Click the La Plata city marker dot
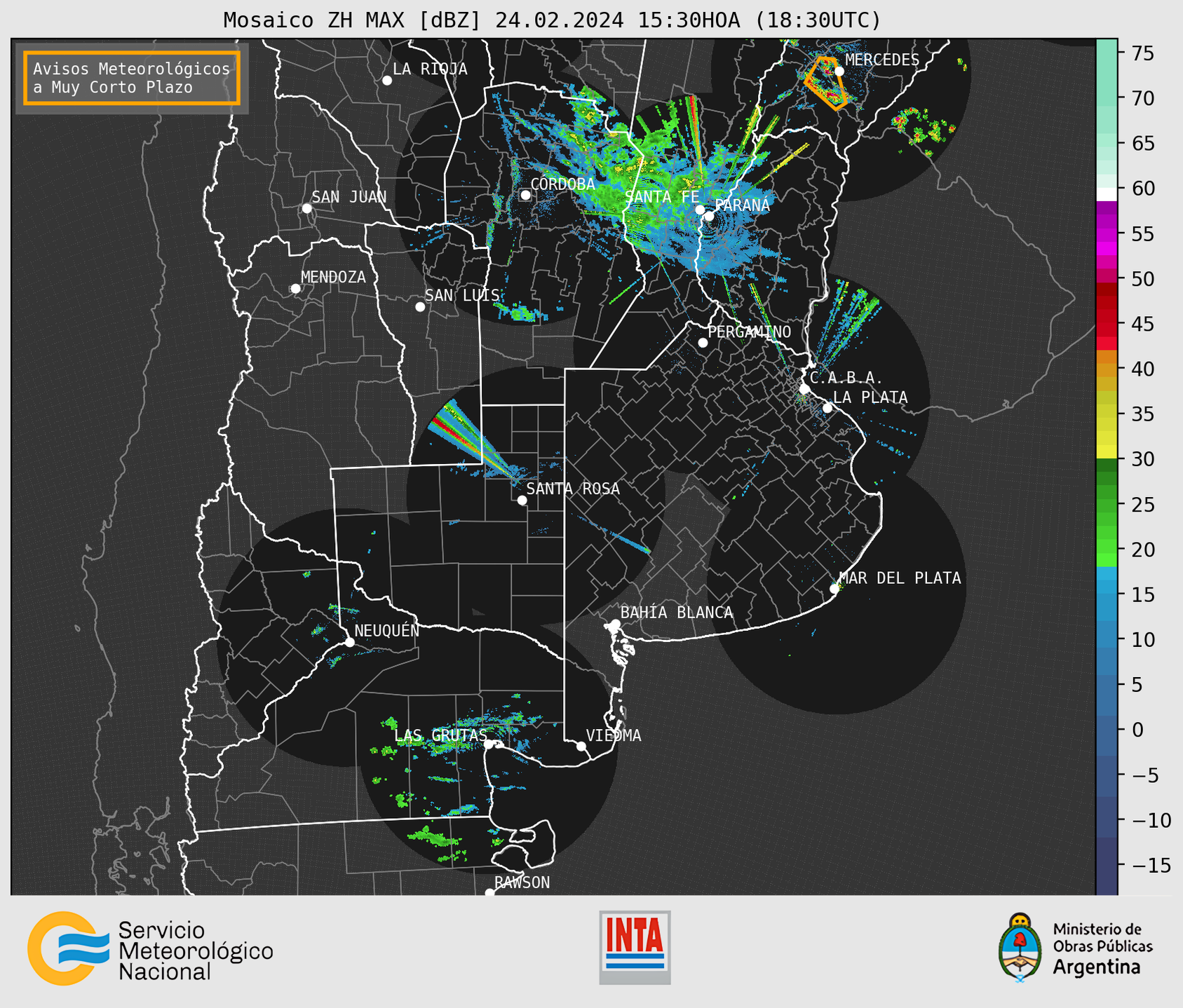This screenshot has width=1183, height=1008. click(827, 408)
